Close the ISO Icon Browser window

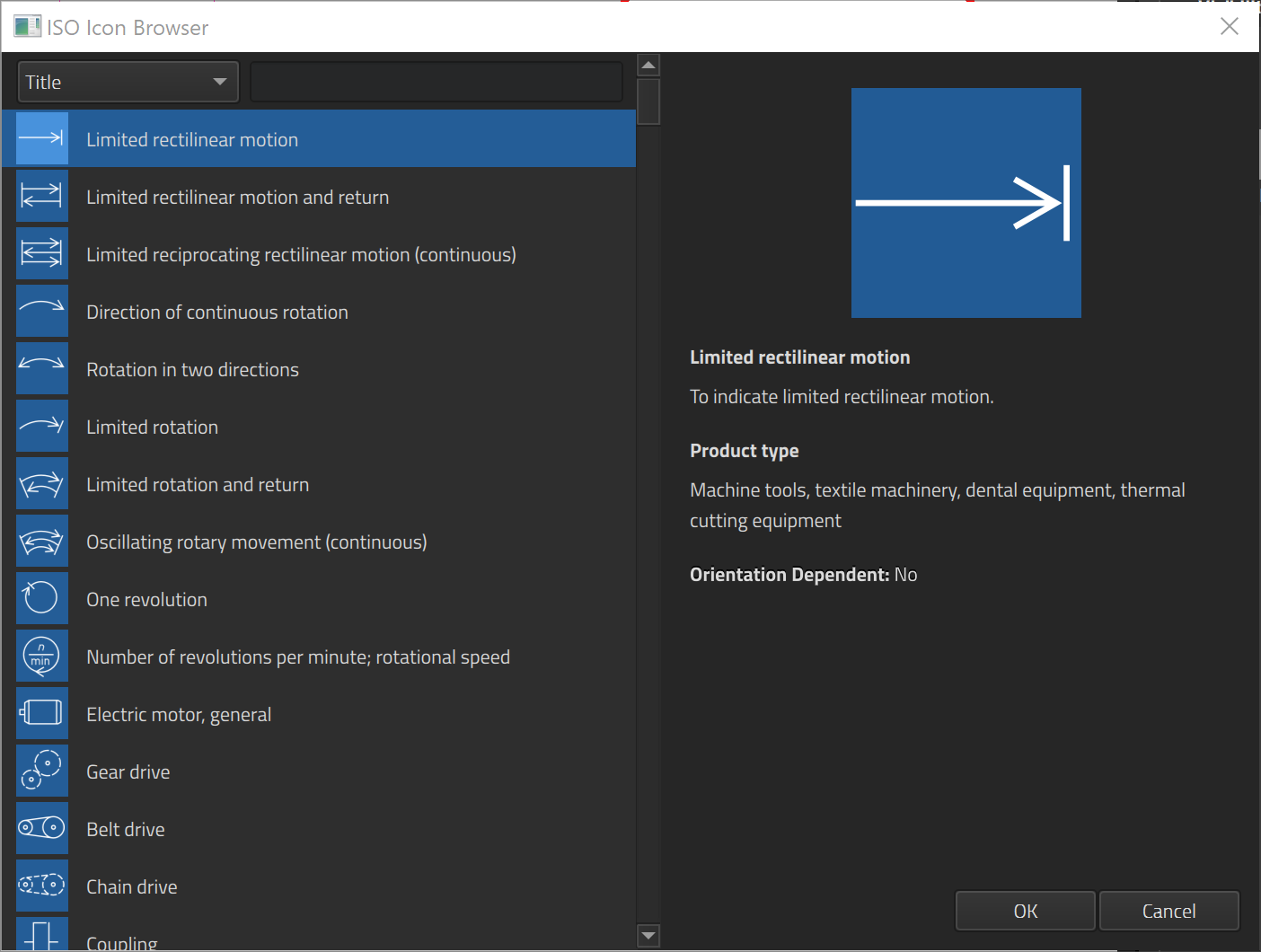click(x=1229, y=27)
